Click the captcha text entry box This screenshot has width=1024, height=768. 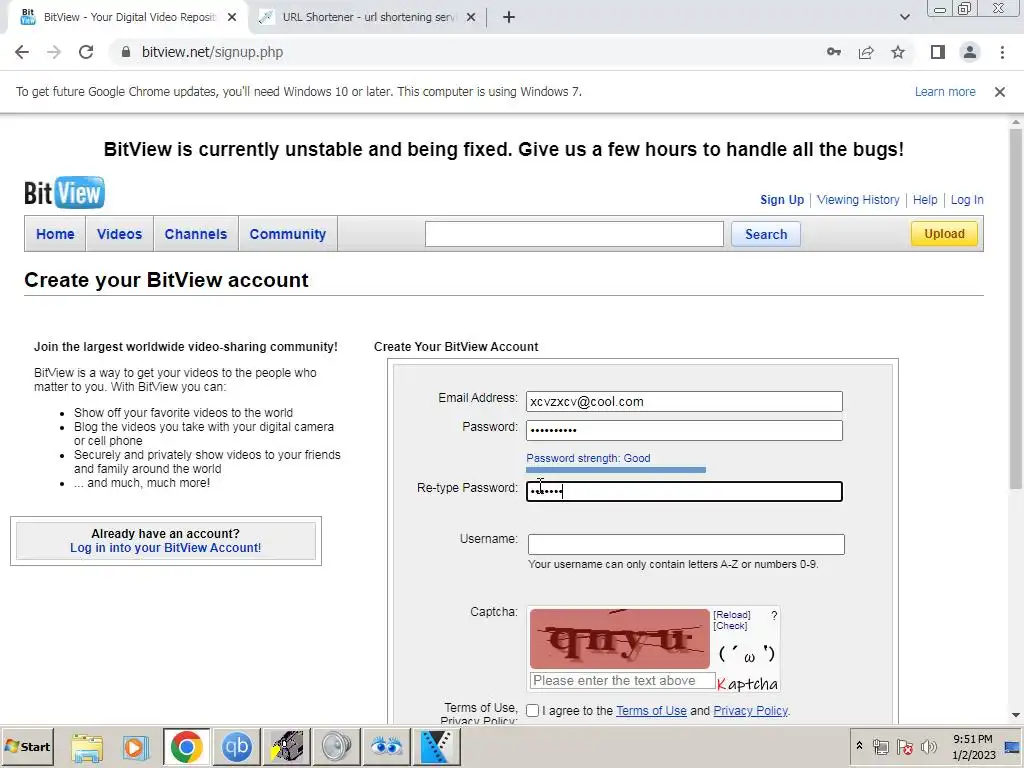(622, 680)
